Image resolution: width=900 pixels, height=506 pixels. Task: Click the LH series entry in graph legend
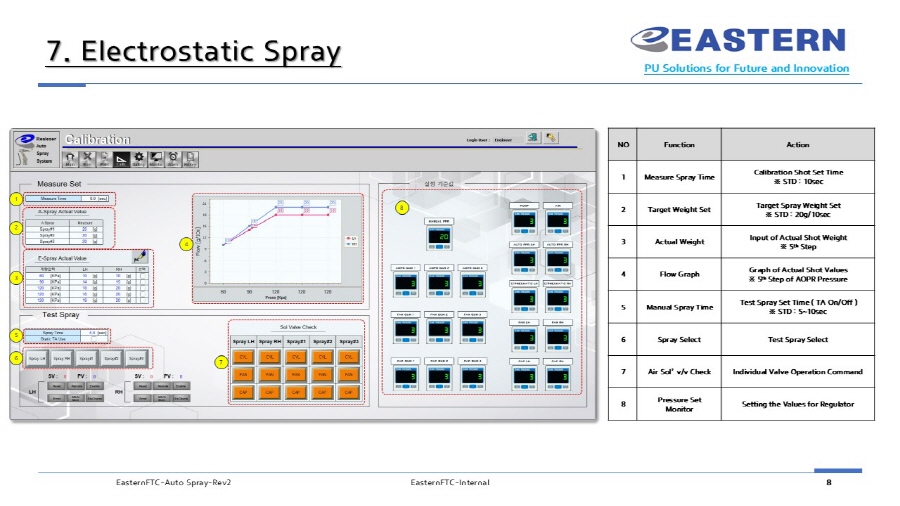[x=351, y=238]
